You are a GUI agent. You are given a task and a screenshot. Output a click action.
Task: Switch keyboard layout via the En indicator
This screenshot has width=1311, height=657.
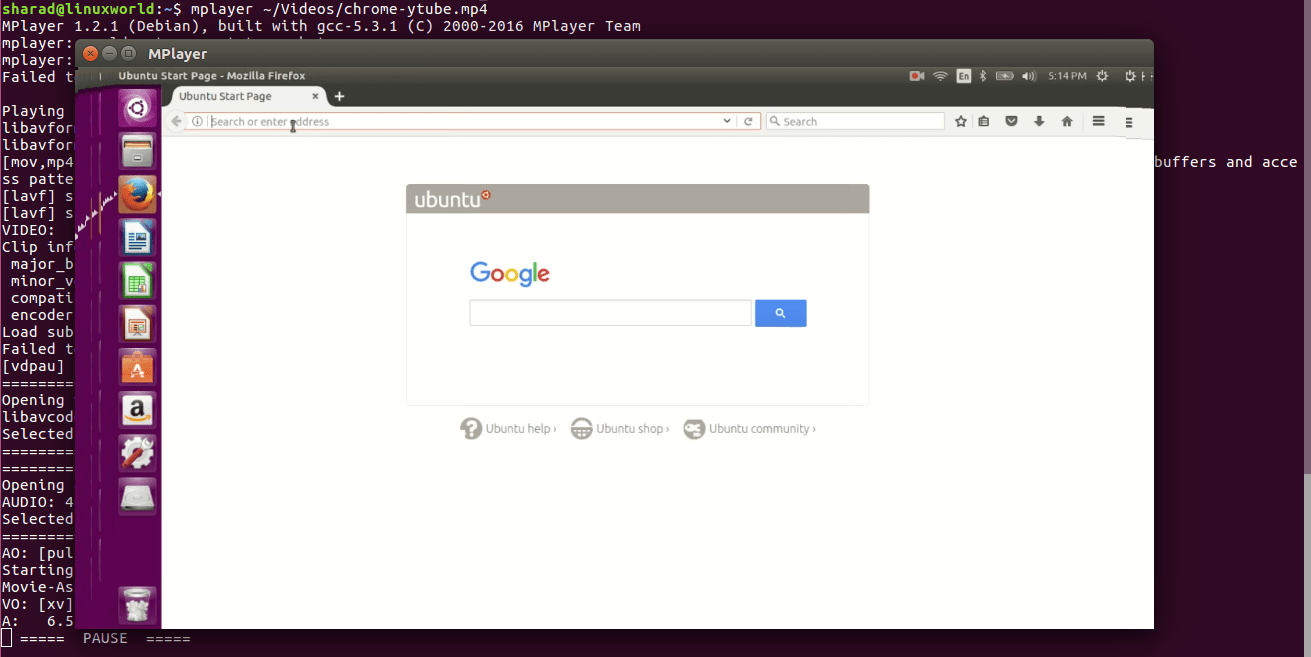coord(963,75)
